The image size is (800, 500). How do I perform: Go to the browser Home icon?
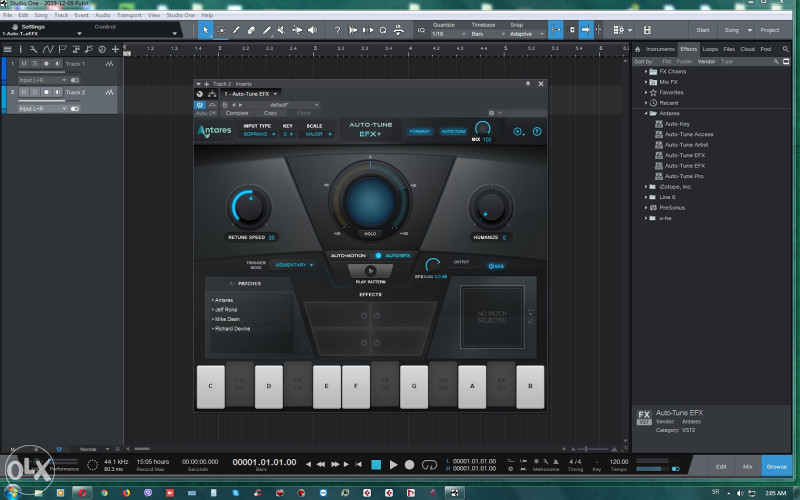click(638, 49)
